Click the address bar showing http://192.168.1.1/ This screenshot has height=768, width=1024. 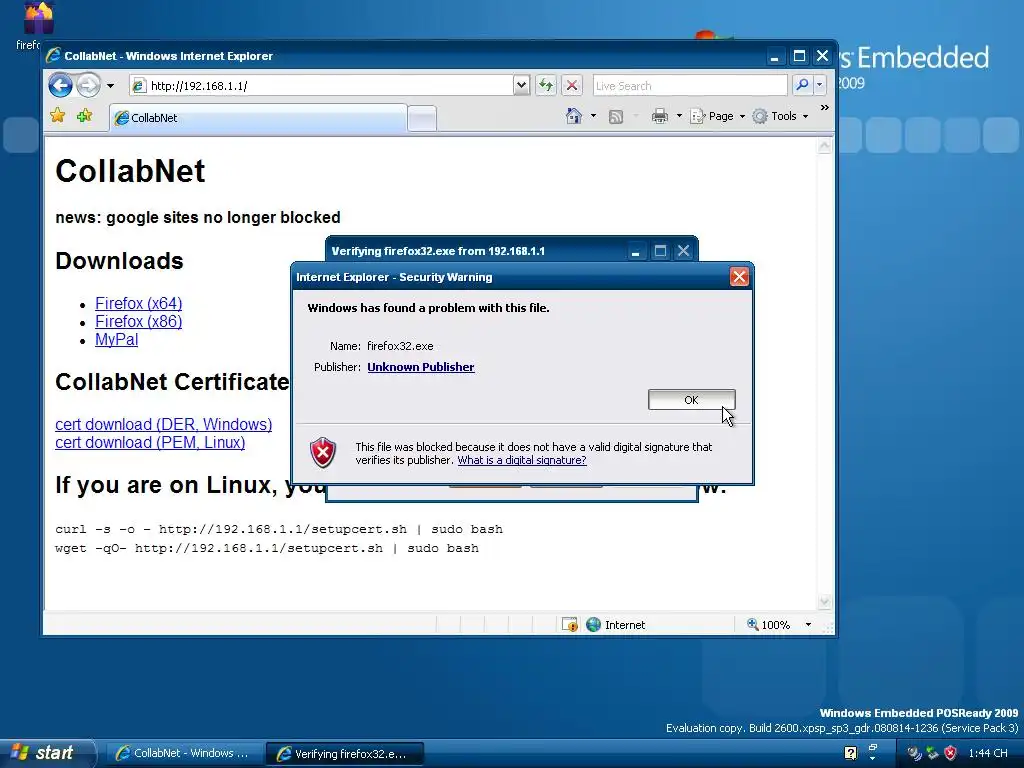(x=321, y=86)
